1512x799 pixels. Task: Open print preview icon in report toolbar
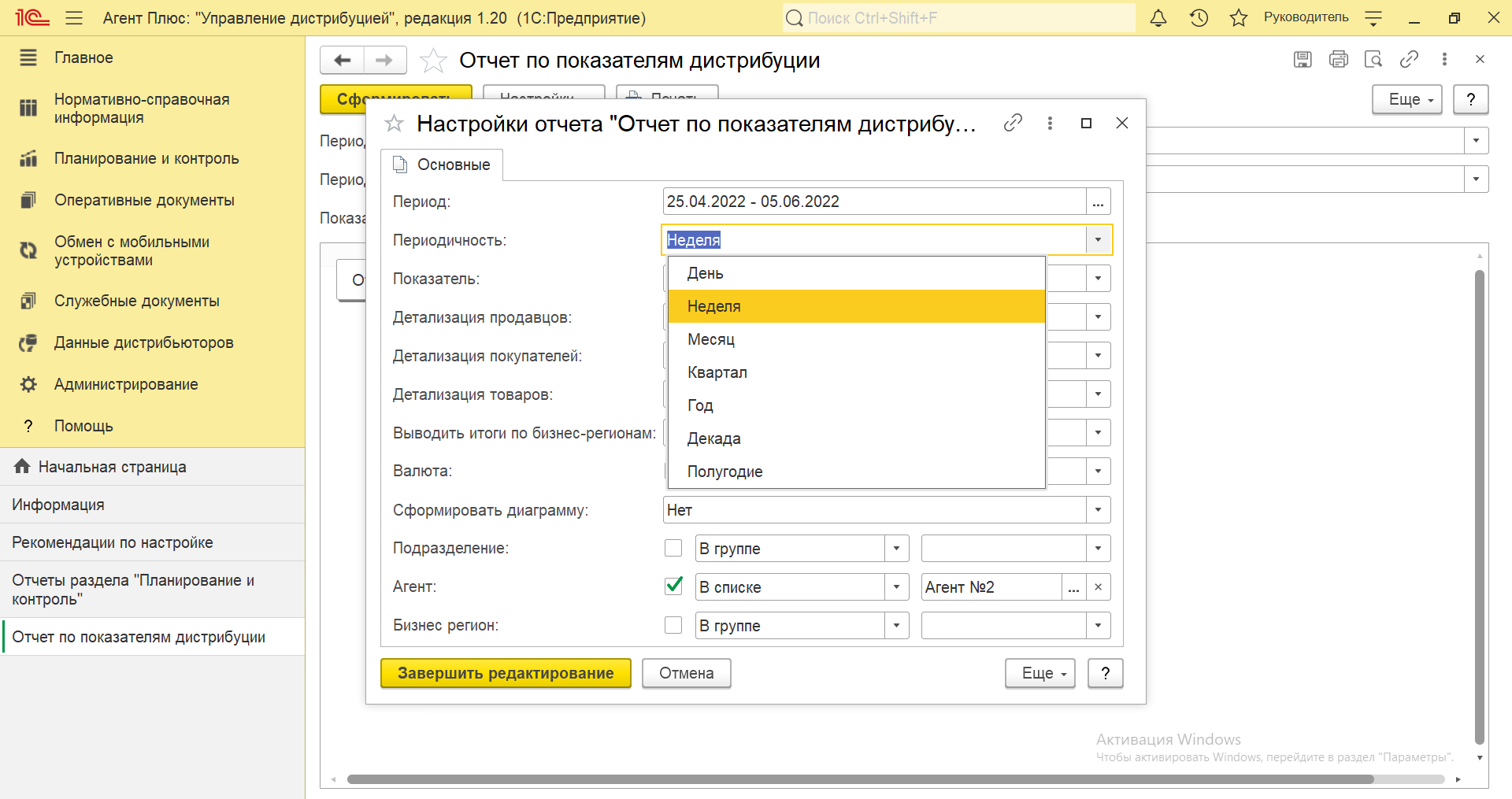pos(1373,59)
